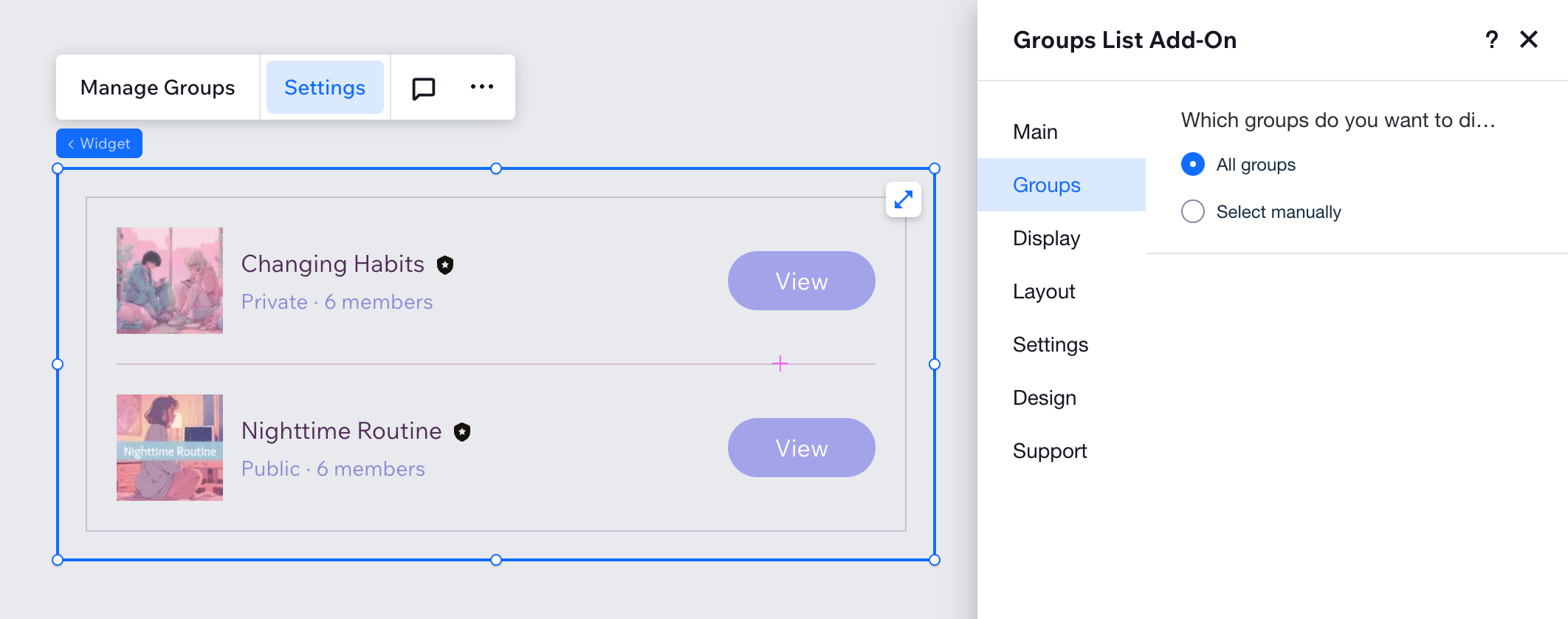1568x619 pixels.
Task: Click the Nighttime Routine group thumbnail
Action: (x=170, y=448)
